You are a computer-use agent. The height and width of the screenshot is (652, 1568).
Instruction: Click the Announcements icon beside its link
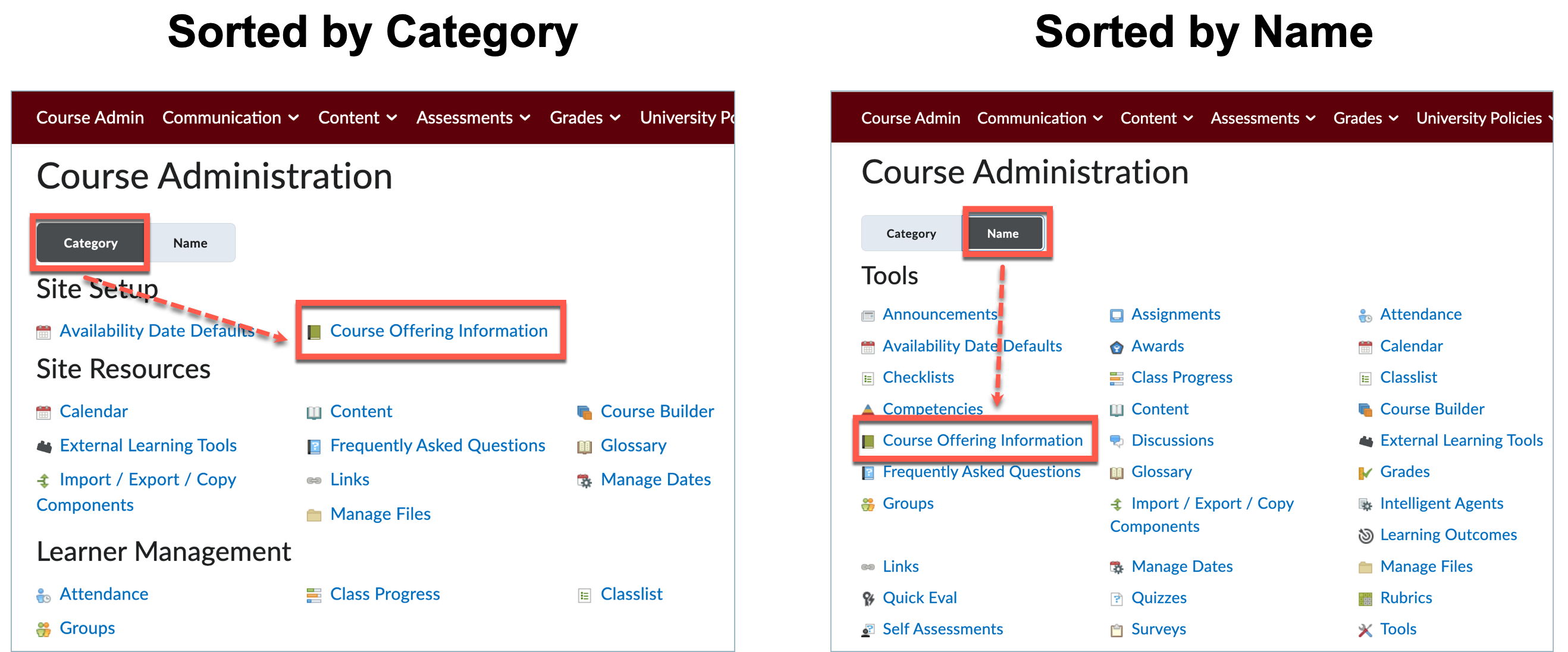868,315
